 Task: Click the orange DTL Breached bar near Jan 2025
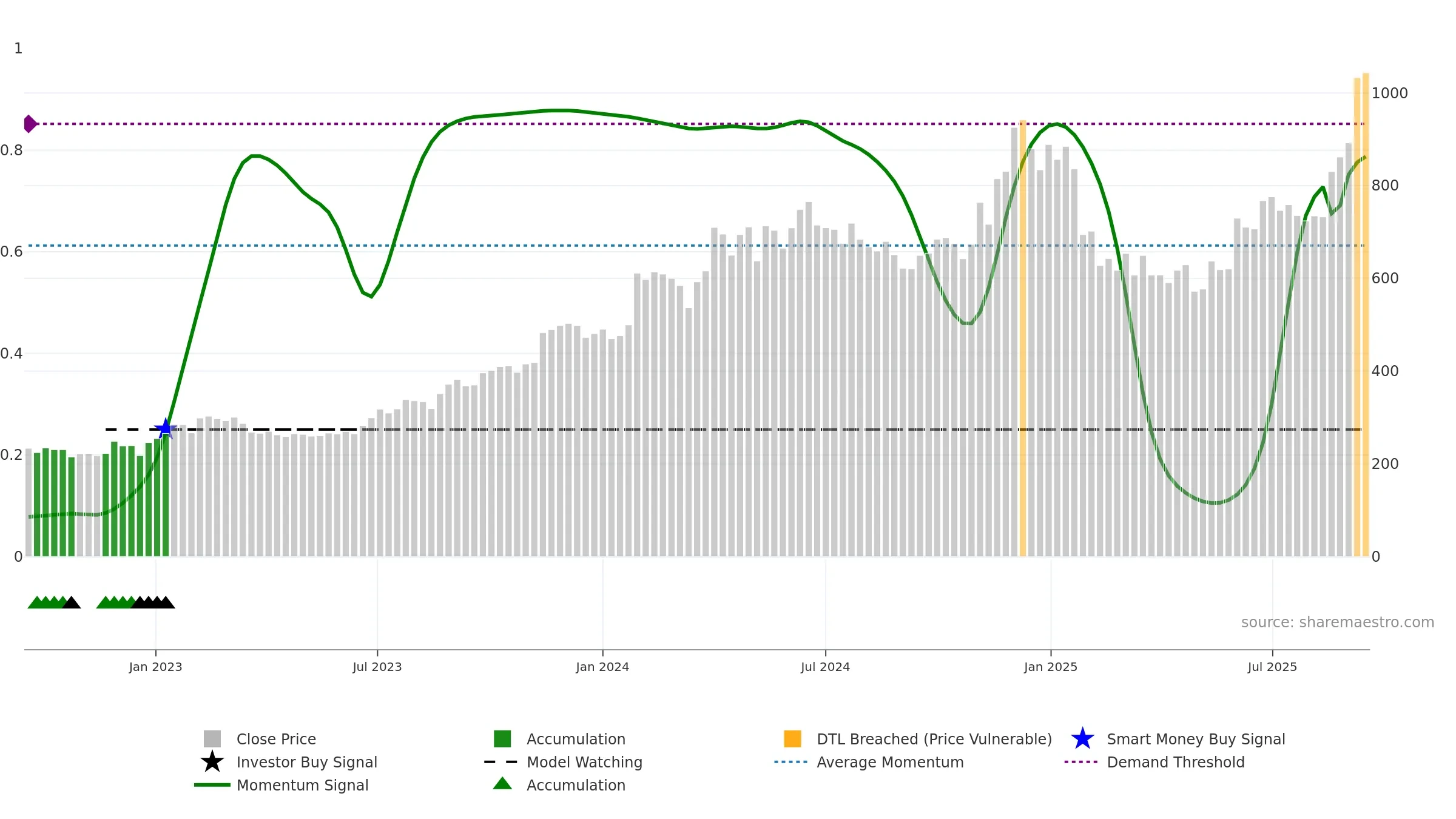pyautogui.click(x=1023, y=338)
